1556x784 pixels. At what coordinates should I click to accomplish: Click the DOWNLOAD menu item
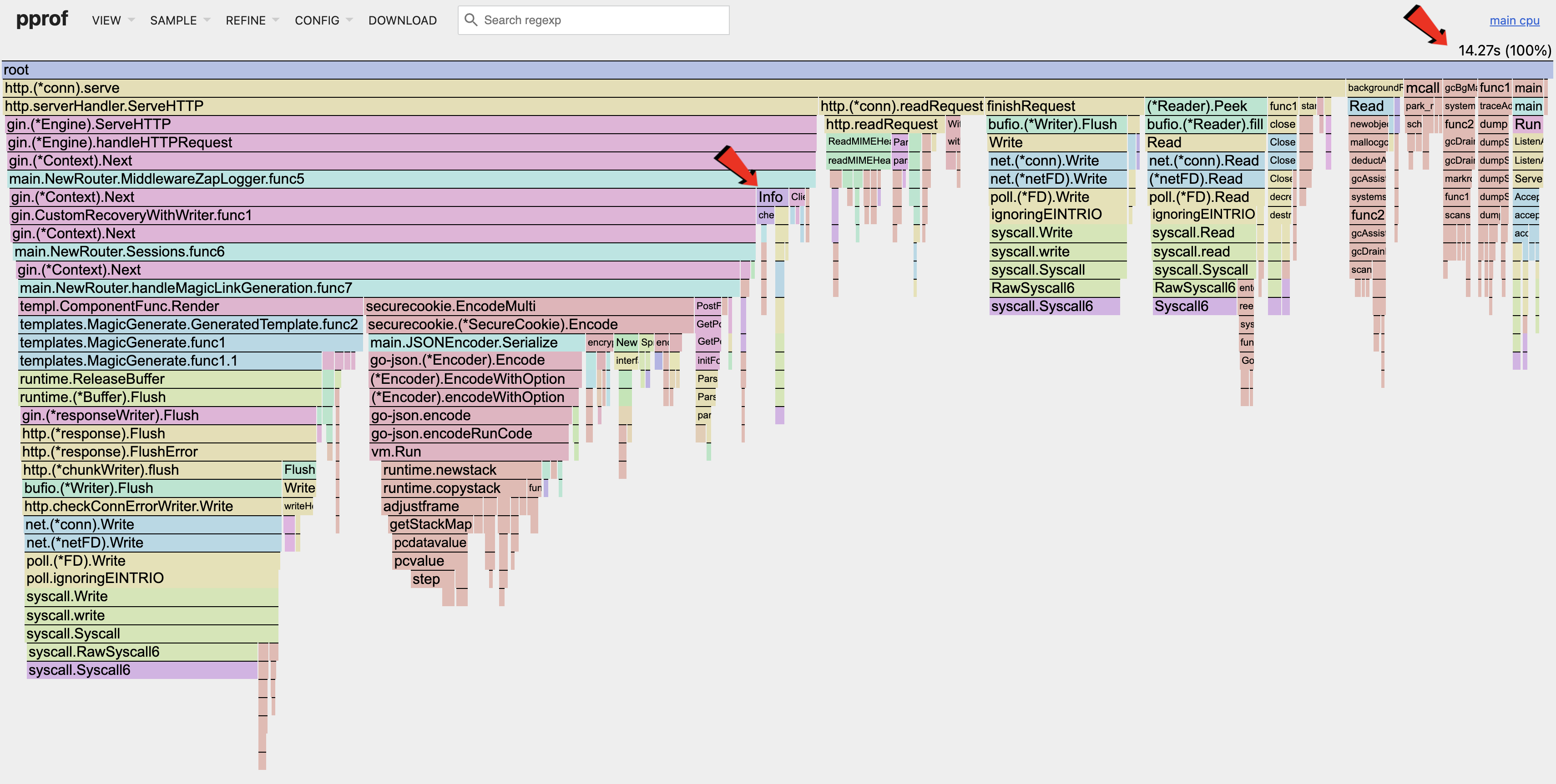pyautogui.click(x=402, y=20)
